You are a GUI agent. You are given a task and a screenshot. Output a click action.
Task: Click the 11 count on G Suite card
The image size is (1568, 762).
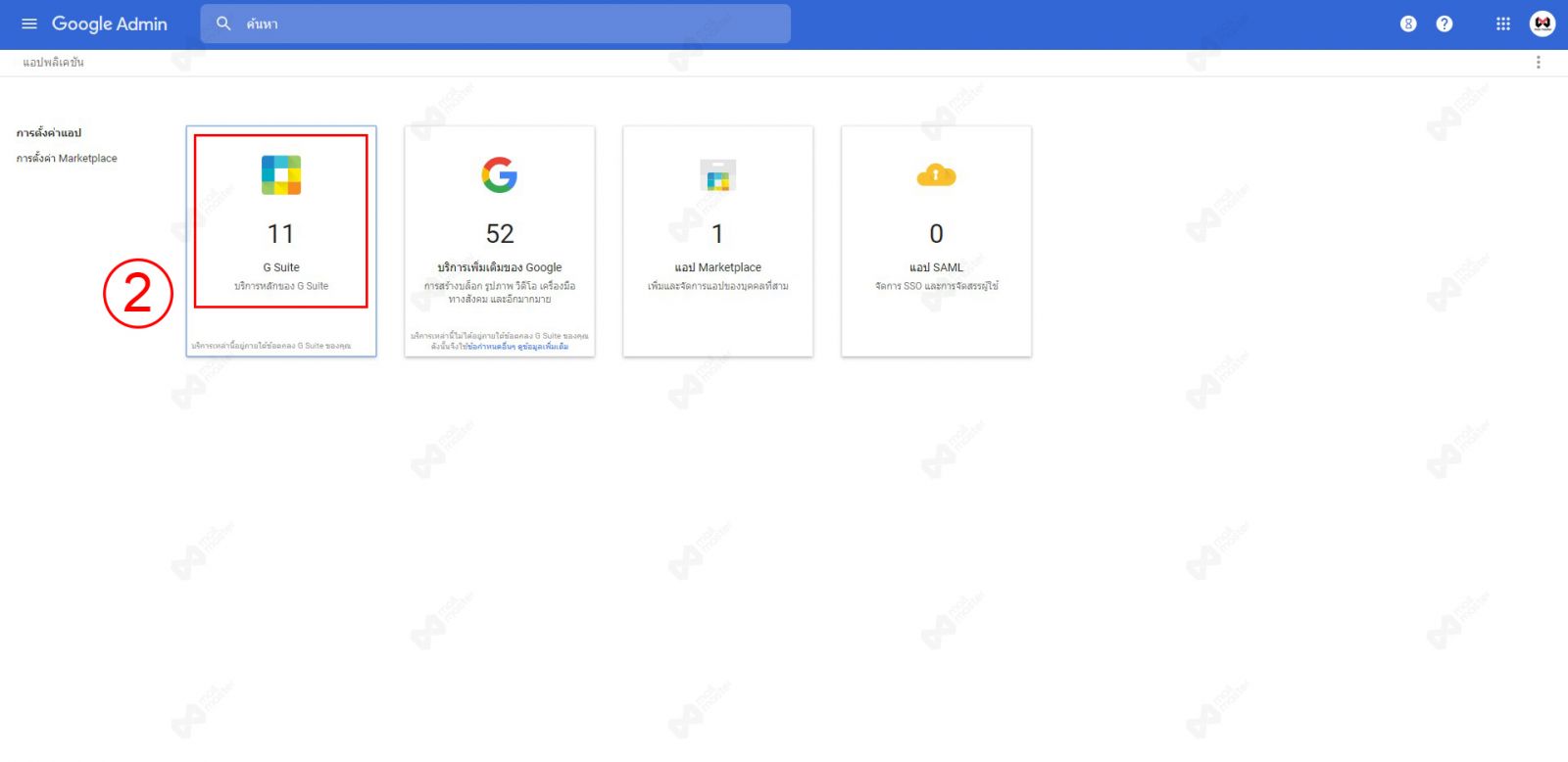[280, 234]
